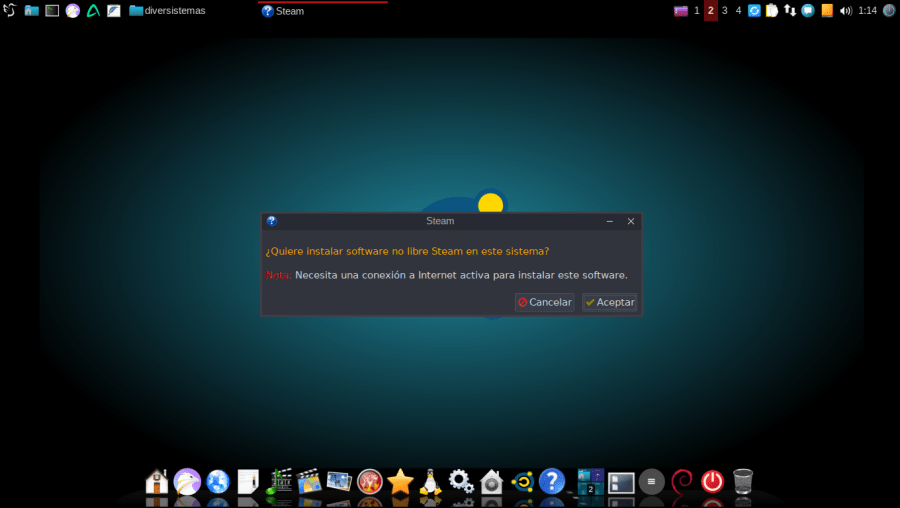900x508 pixels.
Task: Switch to workspace 1 in the pager
Action: (x=697, y=11)
